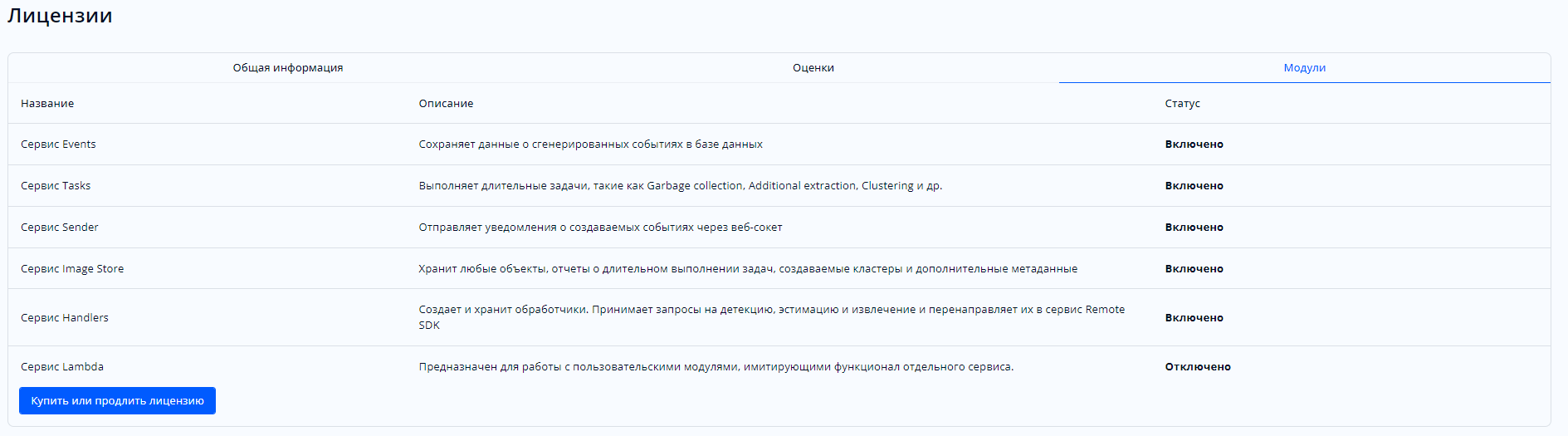Screen dimensions: 1568x436
Task: Select the Сервис Events row name
Action: click(58, 145)
